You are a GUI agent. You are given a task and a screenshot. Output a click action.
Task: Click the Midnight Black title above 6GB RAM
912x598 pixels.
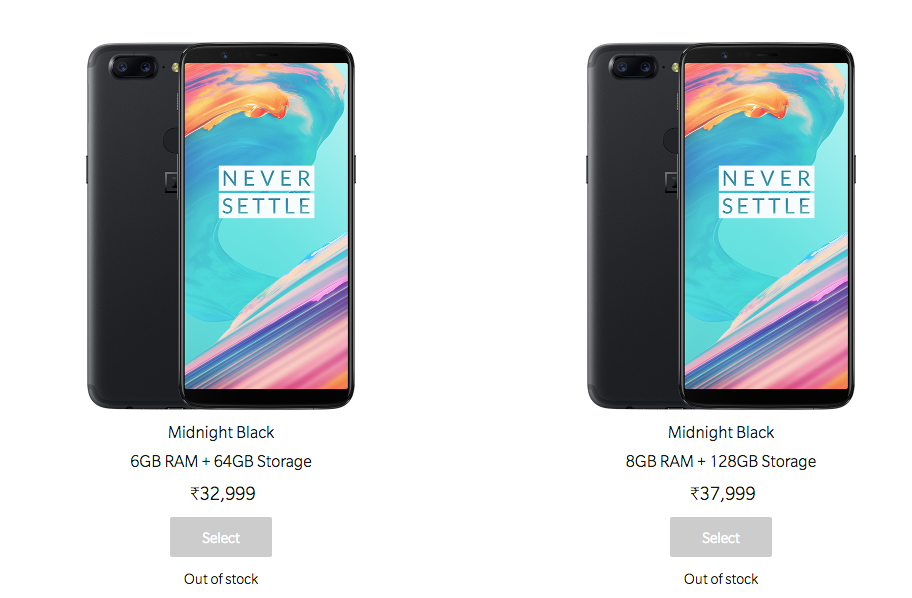221,432
